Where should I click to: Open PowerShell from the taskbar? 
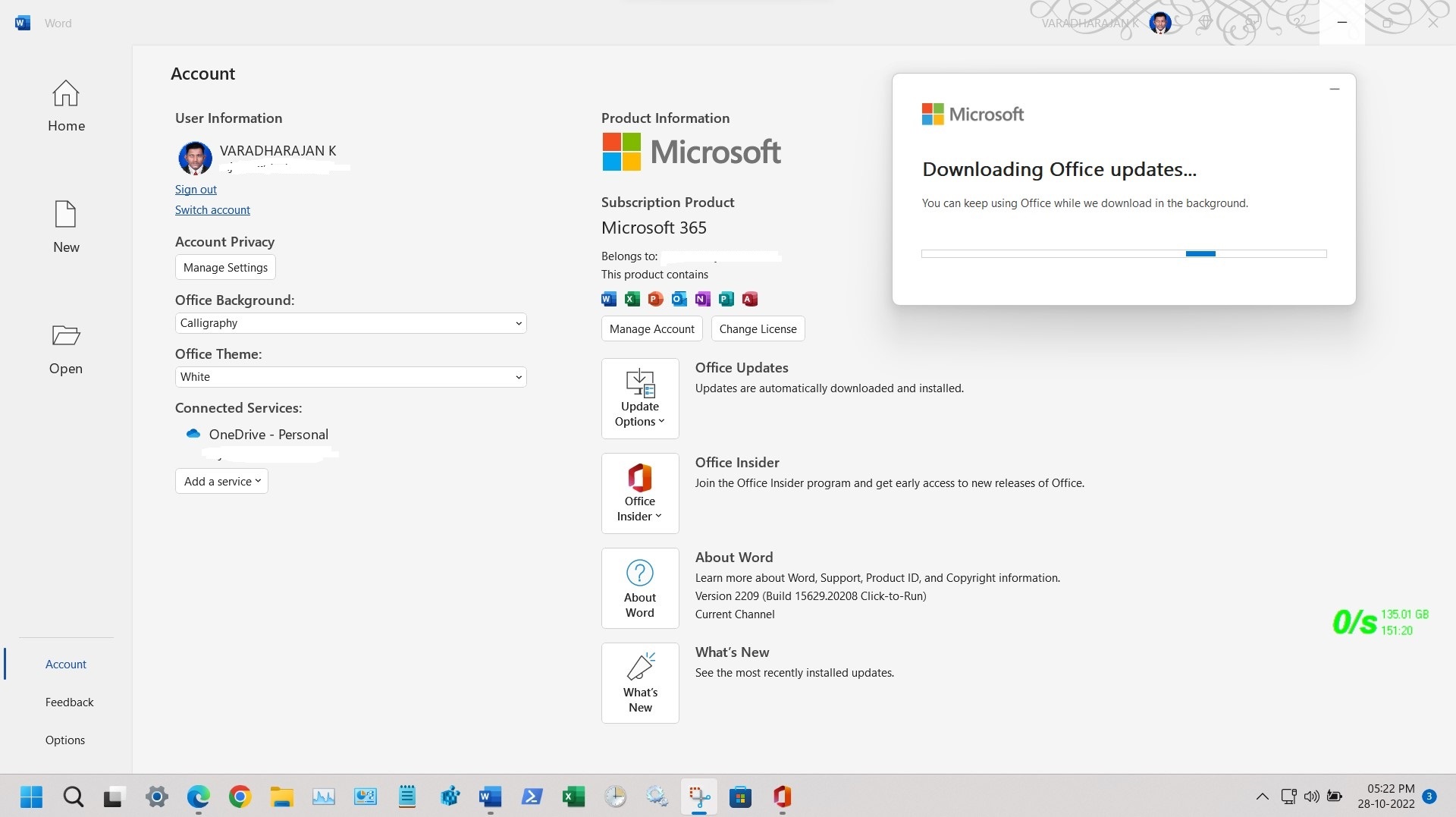[x=532, y=797]
